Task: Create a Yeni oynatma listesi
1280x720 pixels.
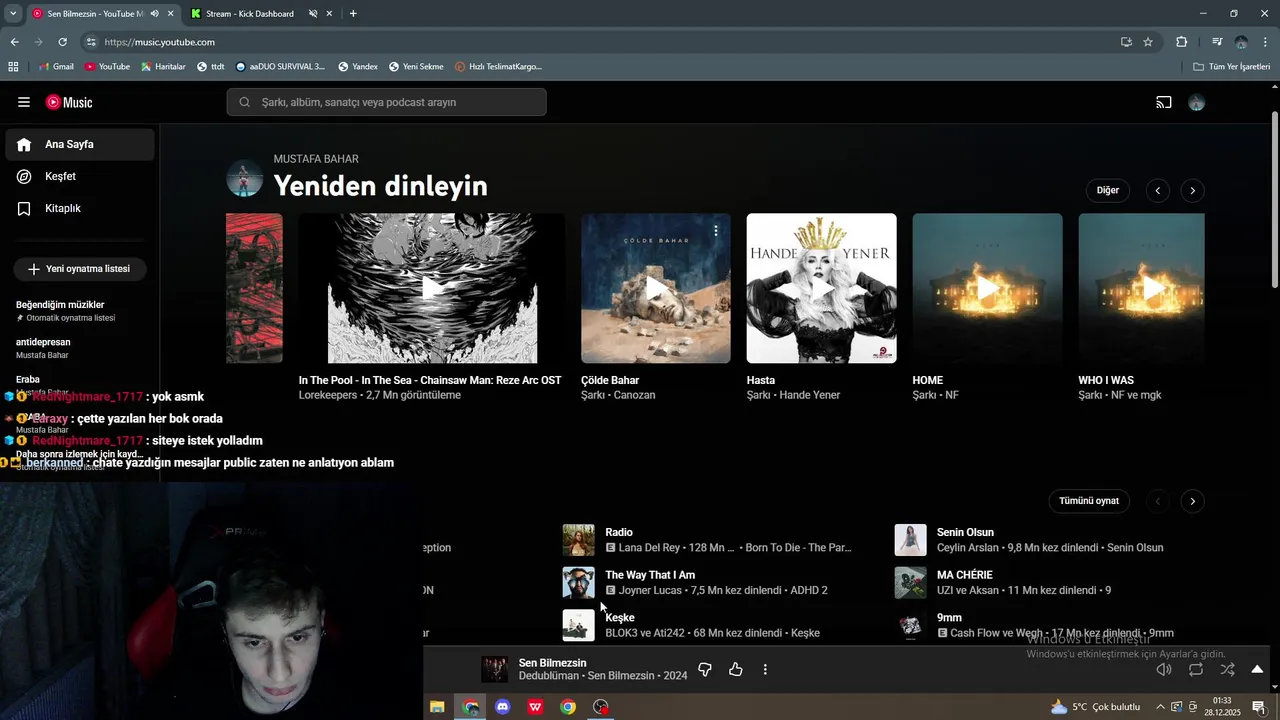Action: pos(80,269)
